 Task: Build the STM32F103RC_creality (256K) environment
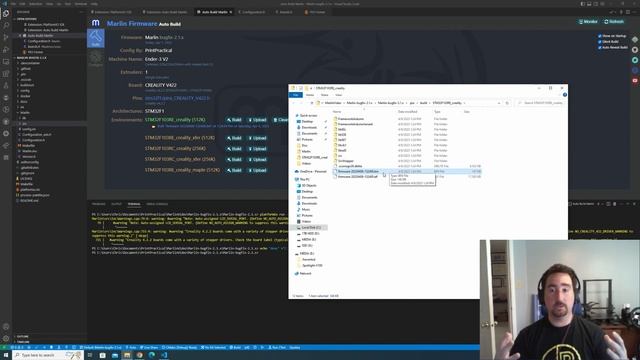pyautogui.click(x=234, y=149)
